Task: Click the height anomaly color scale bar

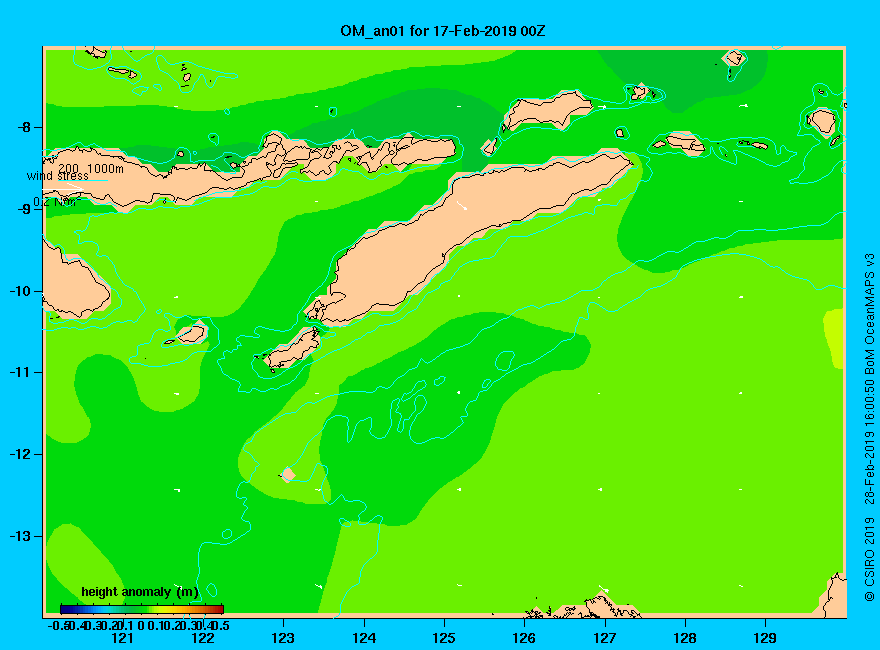Action: (x=142, y=609)
